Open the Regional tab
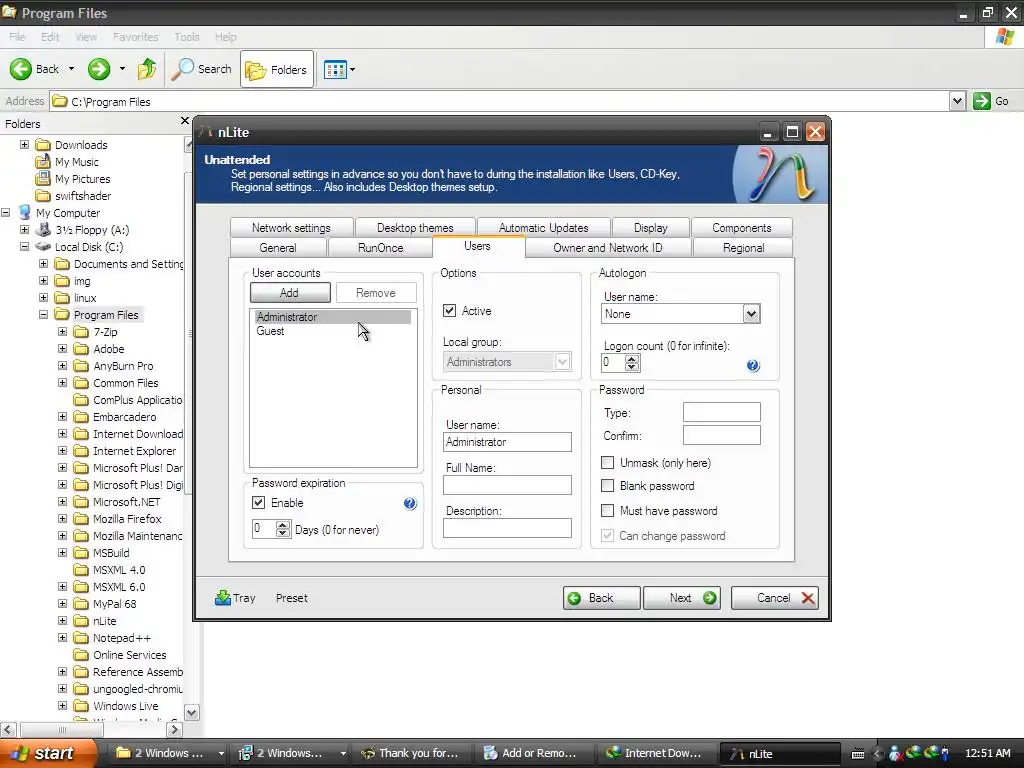1024x768 pixels. point(743,248)
